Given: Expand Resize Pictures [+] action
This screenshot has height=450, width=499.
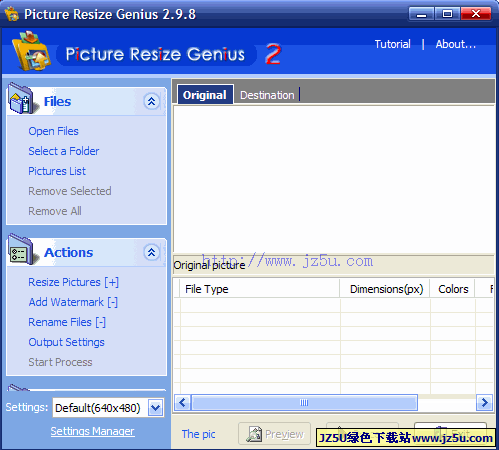Looking at the screenshot, I should (73, 282).
